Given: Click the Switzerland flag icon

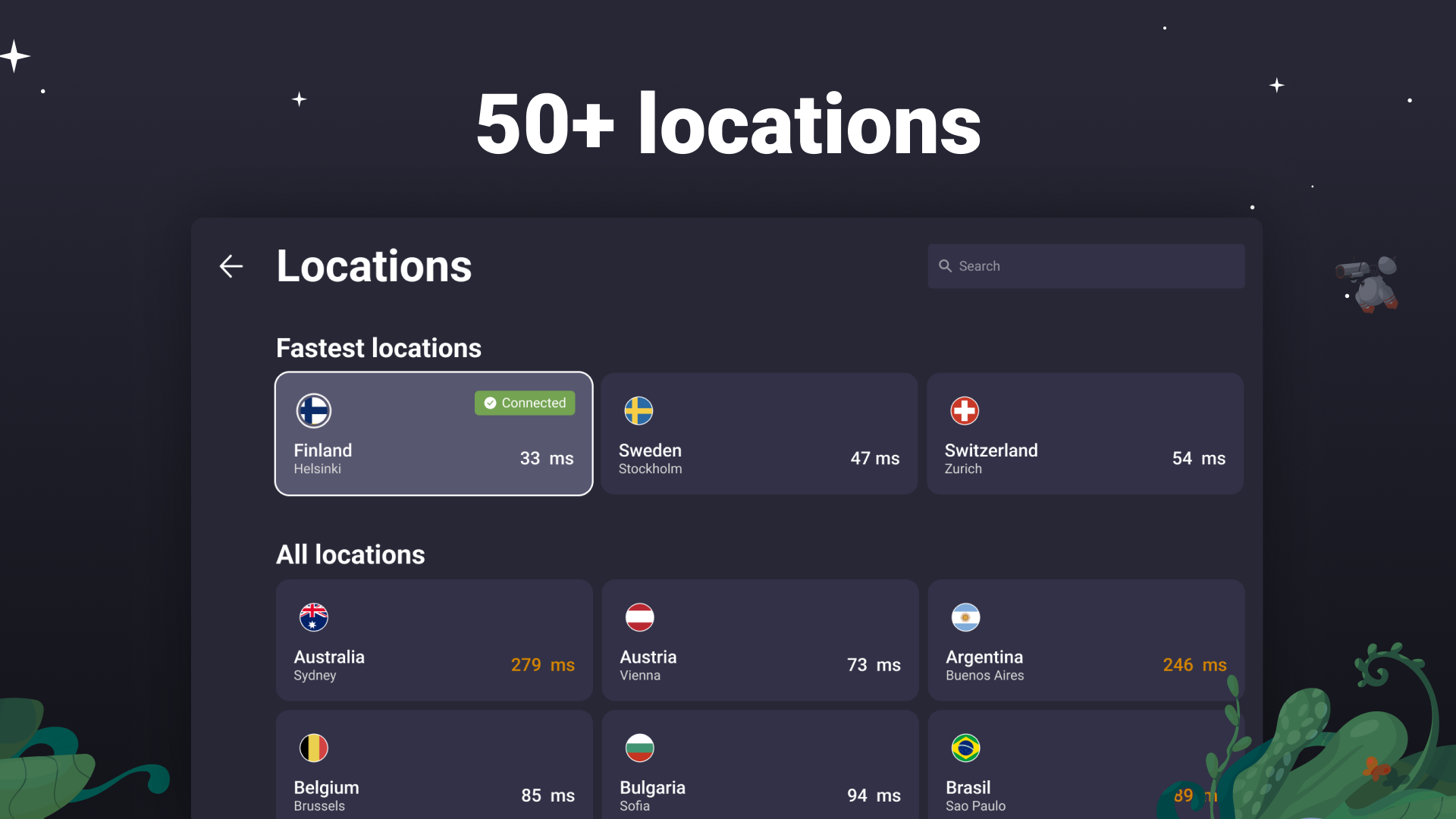Looking at the screenshot, I should 965,410.
